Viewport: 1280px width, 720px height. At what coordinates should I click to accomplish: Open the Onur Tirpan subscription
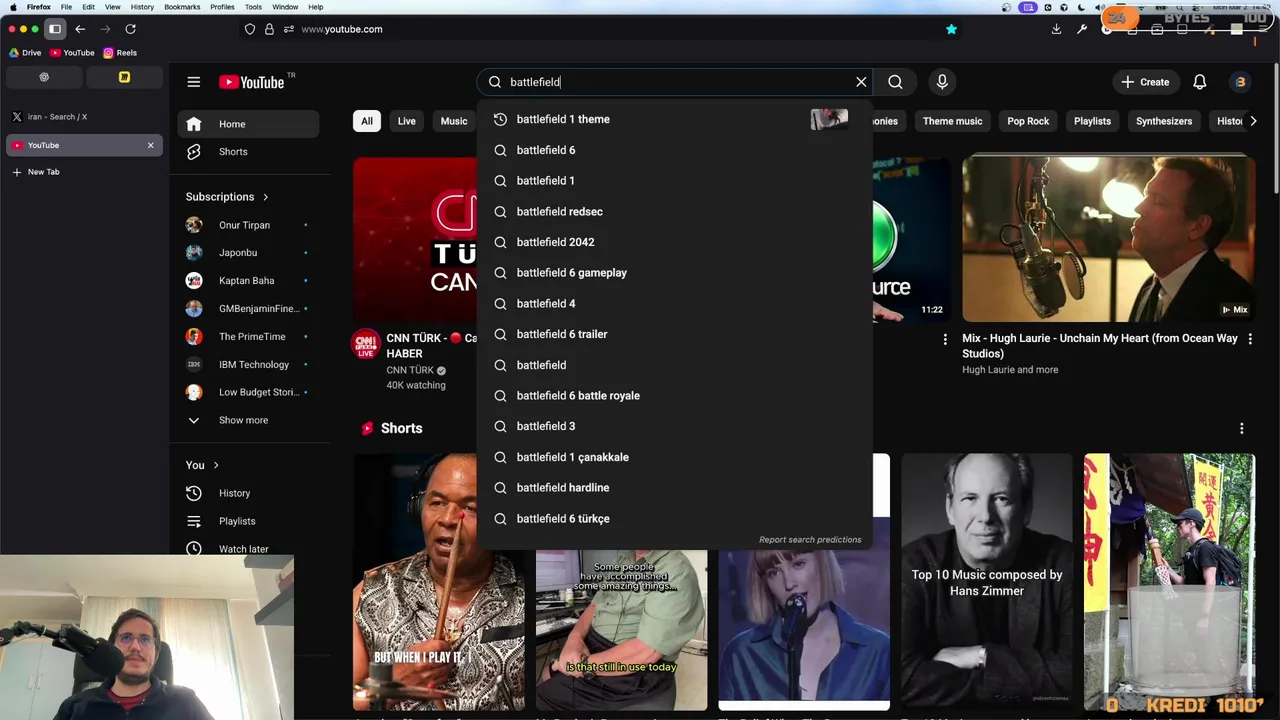click(x=249, y=225)
